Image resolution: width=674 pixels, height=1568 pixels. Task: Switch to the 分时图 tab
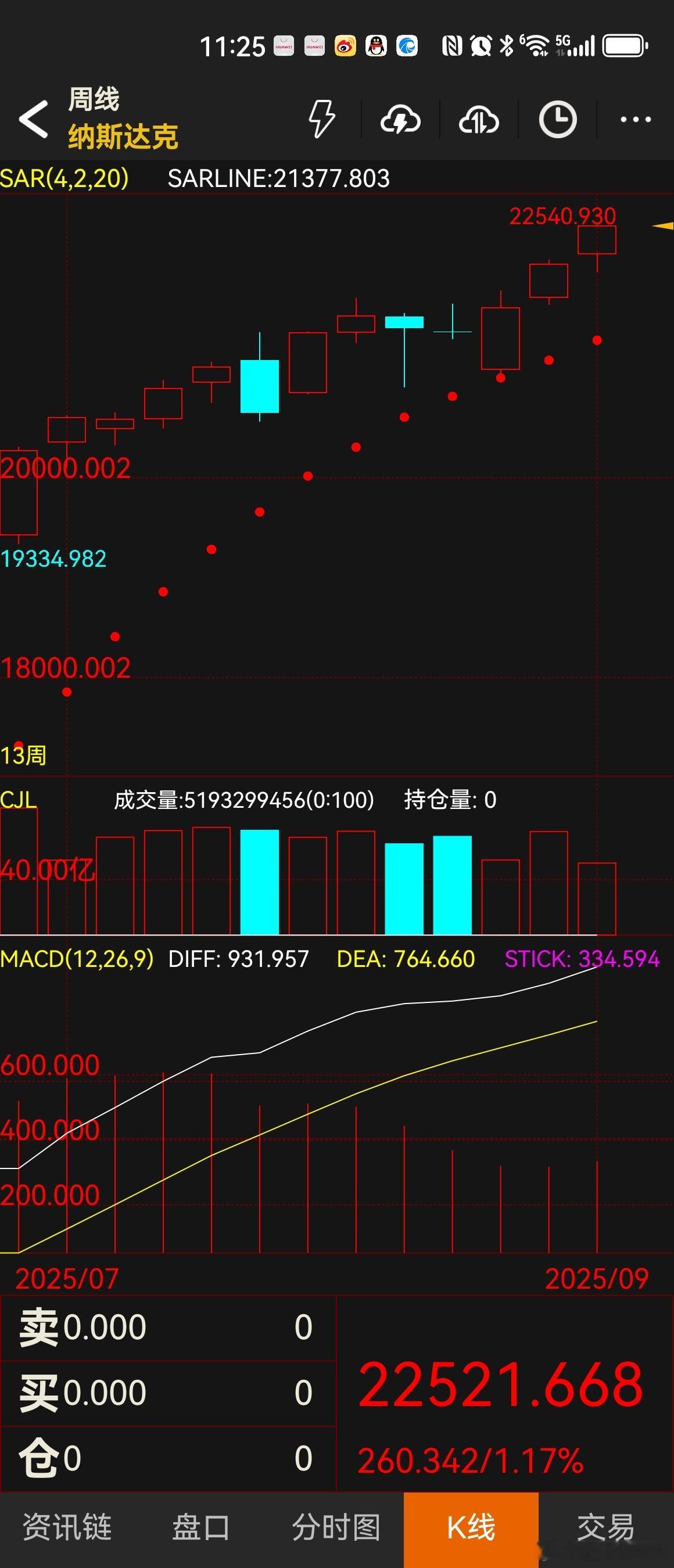(336, 1529)
